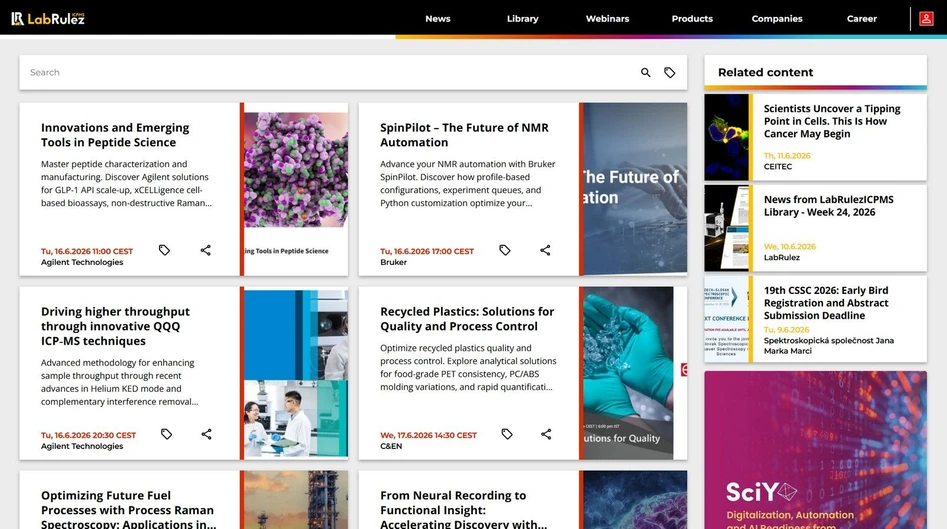Share the SpinPilot NMR webinar

coord(545,250)
